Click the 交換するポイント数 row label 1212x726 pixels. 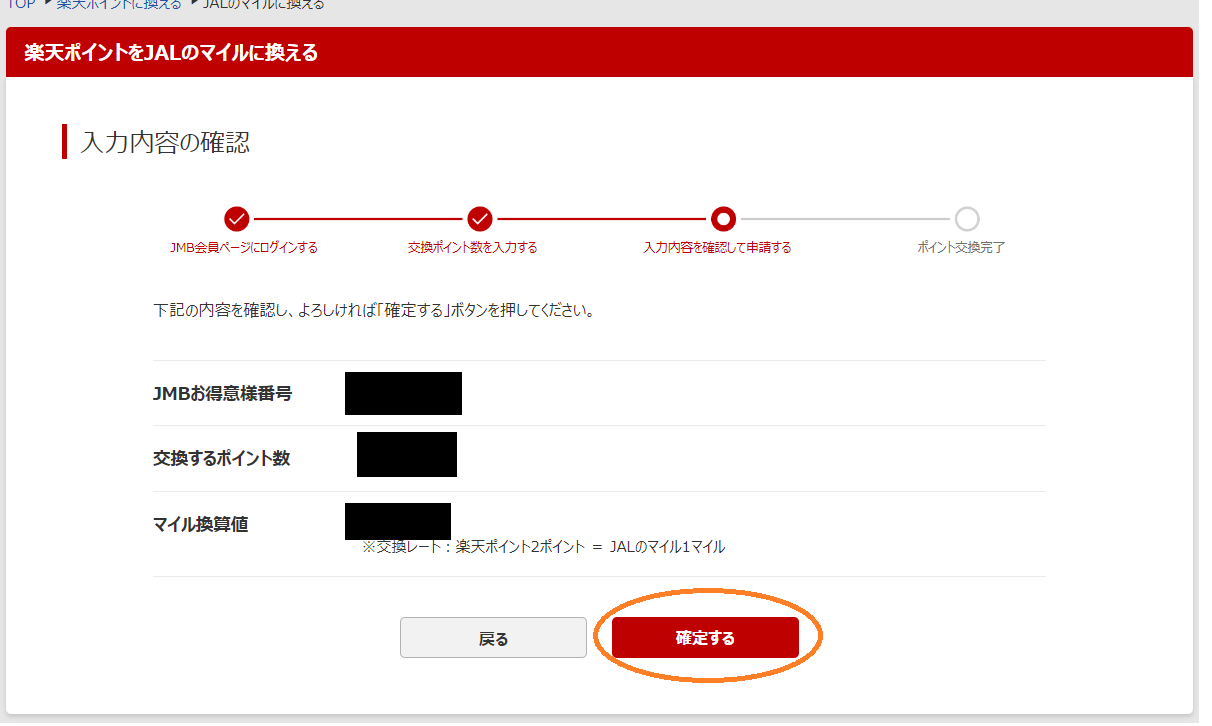coord(222,458)
